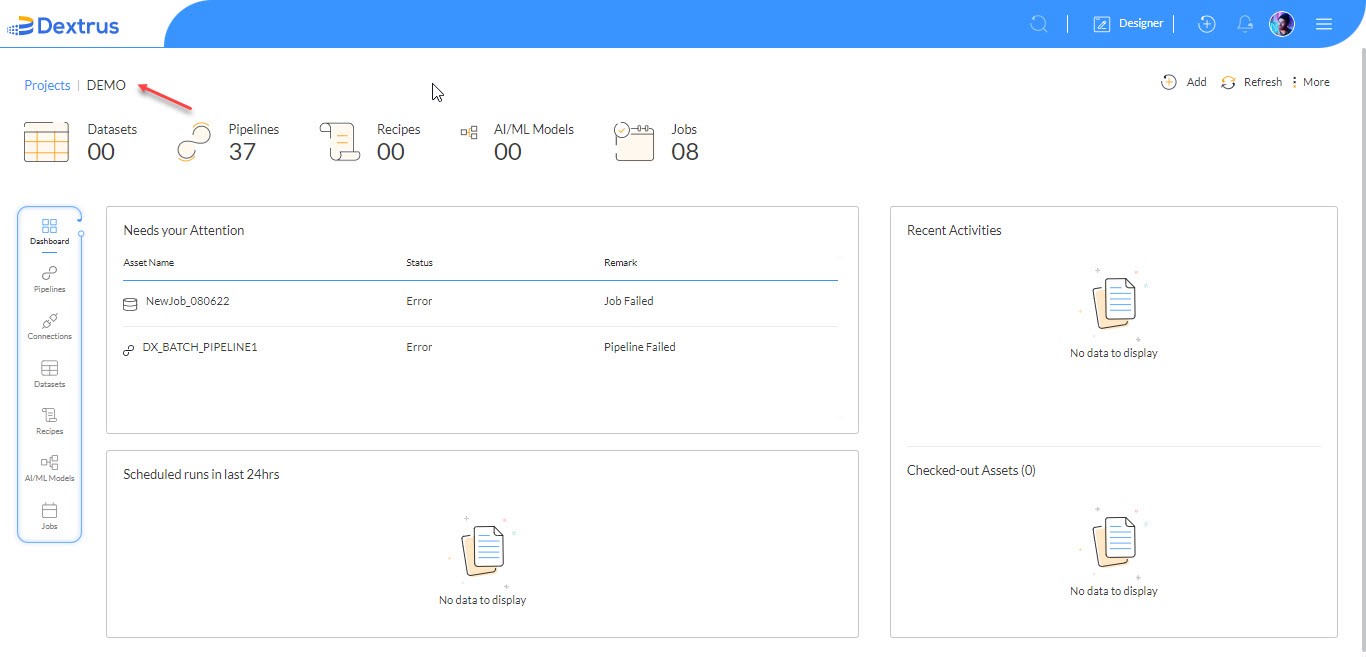Click the Remark column header
Viewport: 1366px width, 657px height.
point(620,263)
